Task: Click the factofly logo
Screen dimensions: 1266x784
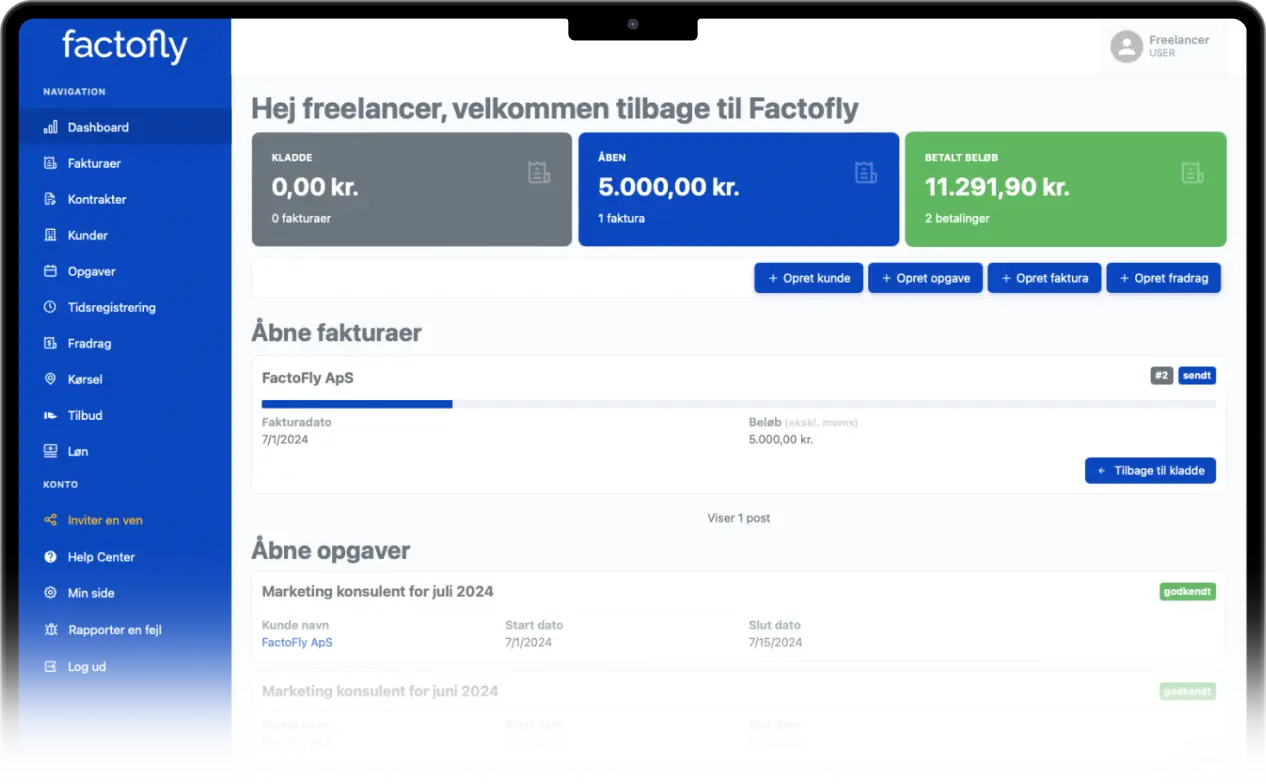Action: tap(124, 46)
